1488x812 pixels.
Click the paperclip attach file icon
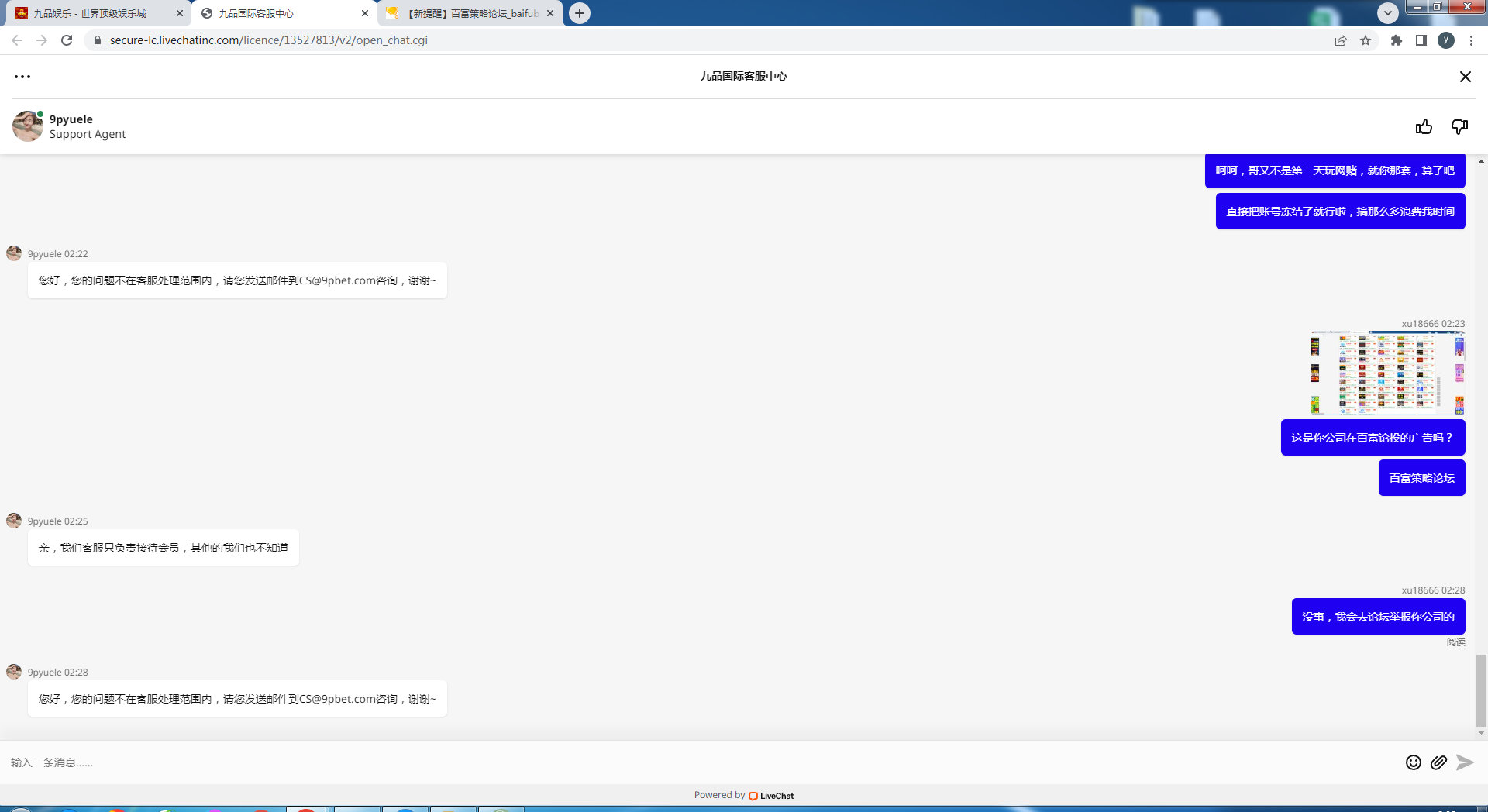point(1438,762)
